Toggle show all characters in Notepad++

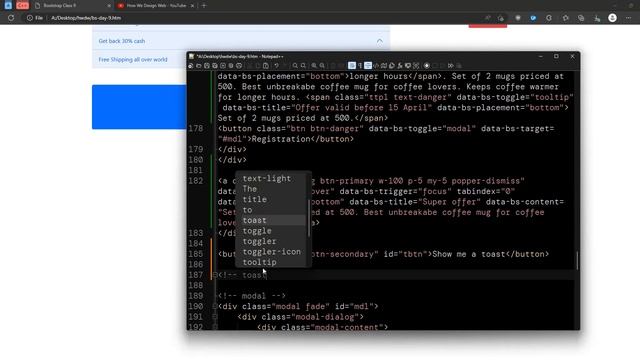pos(360,66)
